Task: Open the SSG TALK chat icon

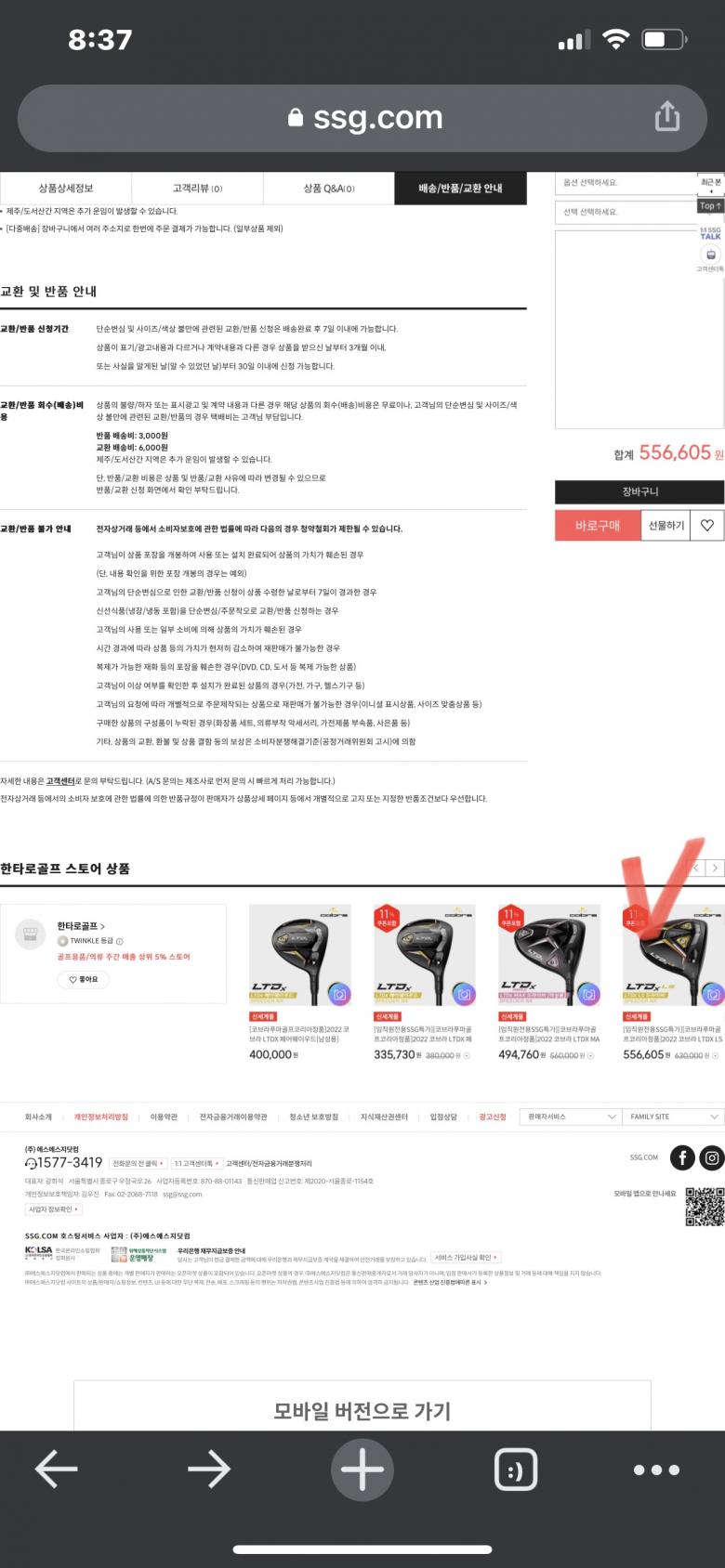Action: click(710, 232)
